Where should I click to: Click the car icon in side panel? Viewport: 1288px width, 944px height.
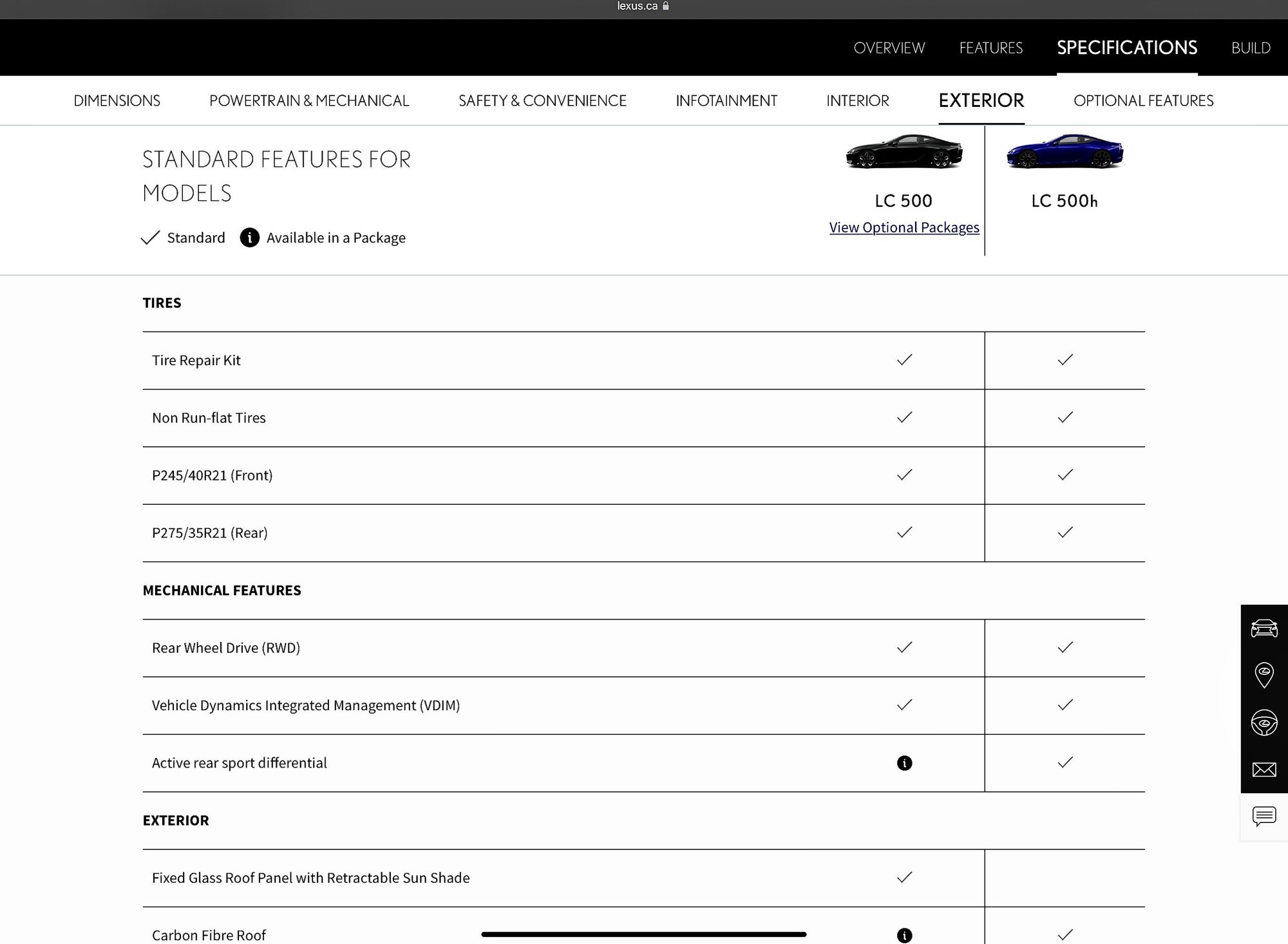[1264, 628]
